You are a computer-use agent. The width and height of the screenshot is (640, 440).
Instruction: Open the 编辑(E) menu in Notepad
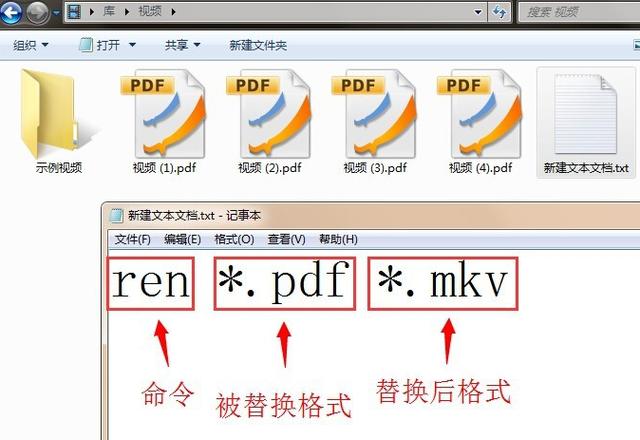coord(182,239)
